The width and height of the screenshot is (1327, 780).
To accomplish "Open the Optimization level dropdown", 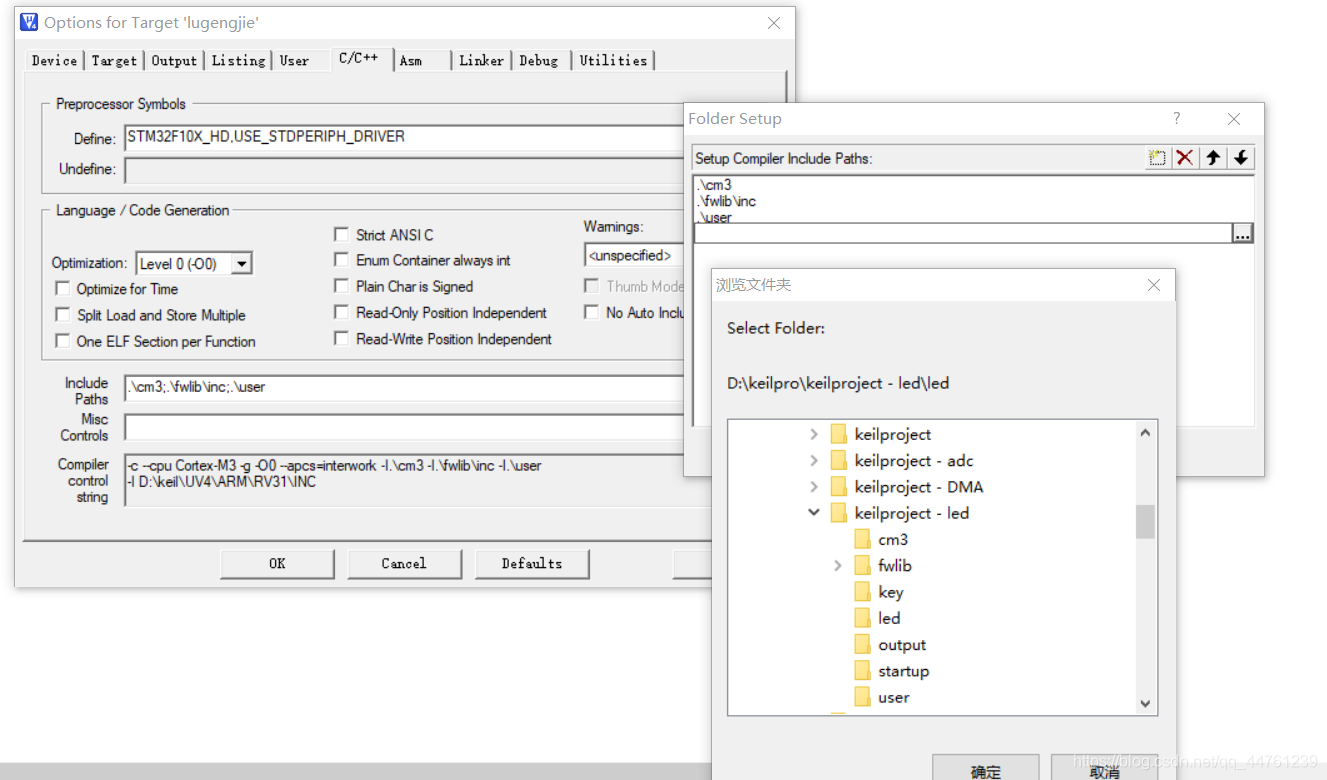I will pos(241,264).
